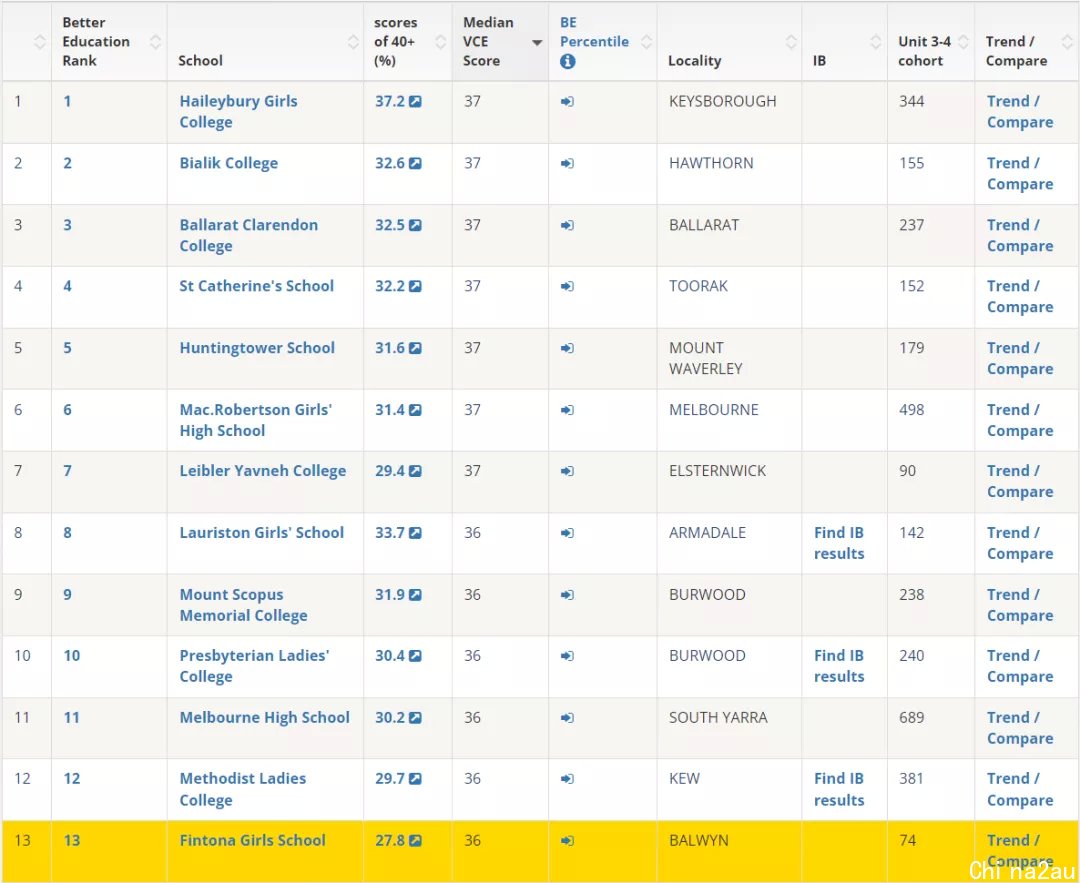This screenshot has height=883, width=1080.
Task: Visit the Ballarat Clarendon College link
Action: [x=249, y=235]
